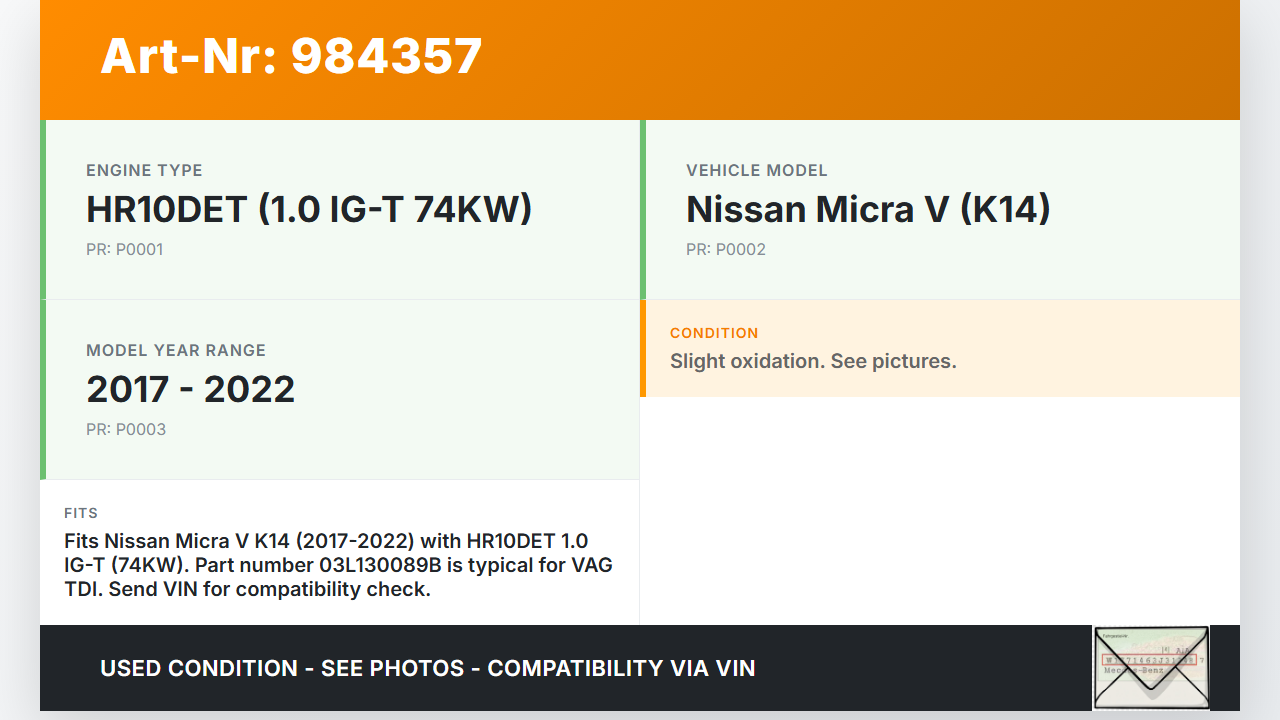The image size is (1280, 720).
Task: Click the USED CONDITION footer text
Action: (427, 668)
